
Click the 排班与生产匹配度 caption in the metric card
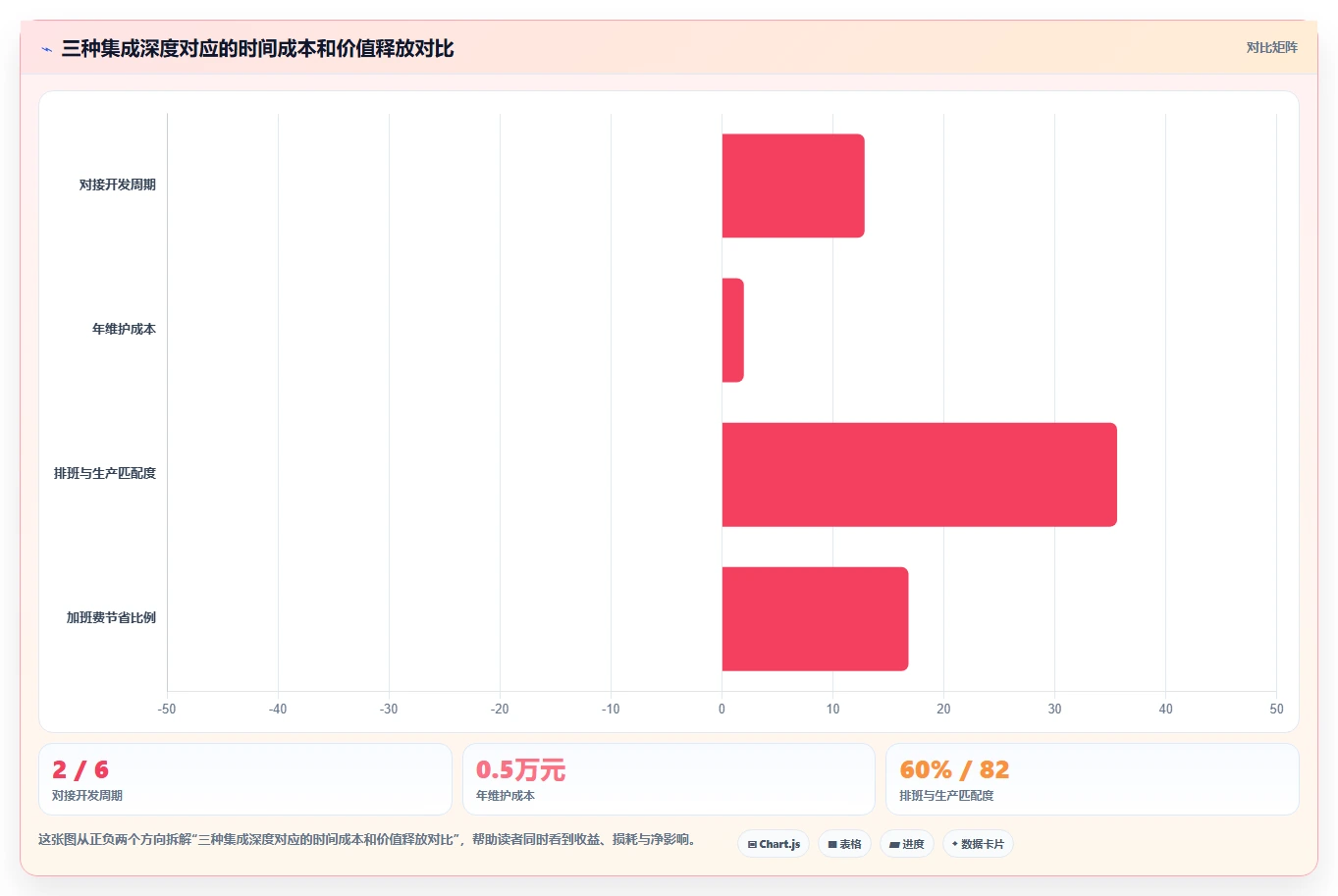946,796
